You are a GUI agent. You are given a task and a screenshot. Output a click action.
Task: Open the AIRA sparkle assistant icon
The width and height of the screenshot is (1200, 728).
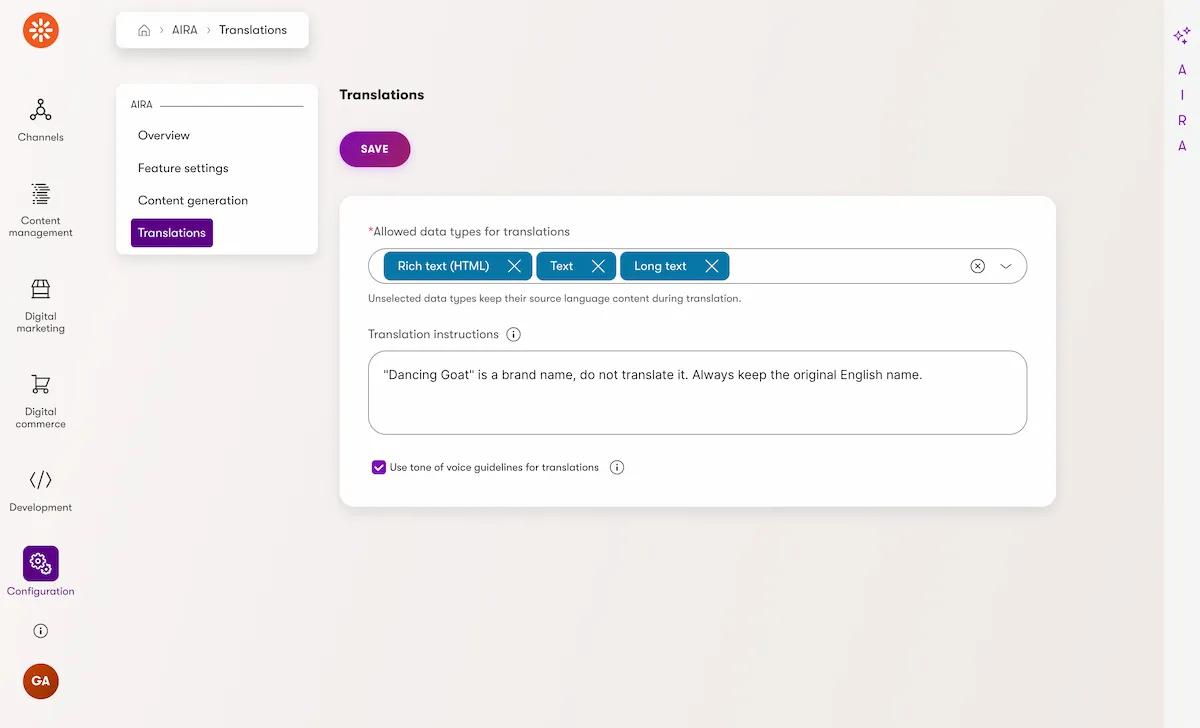click(1182, 36)
